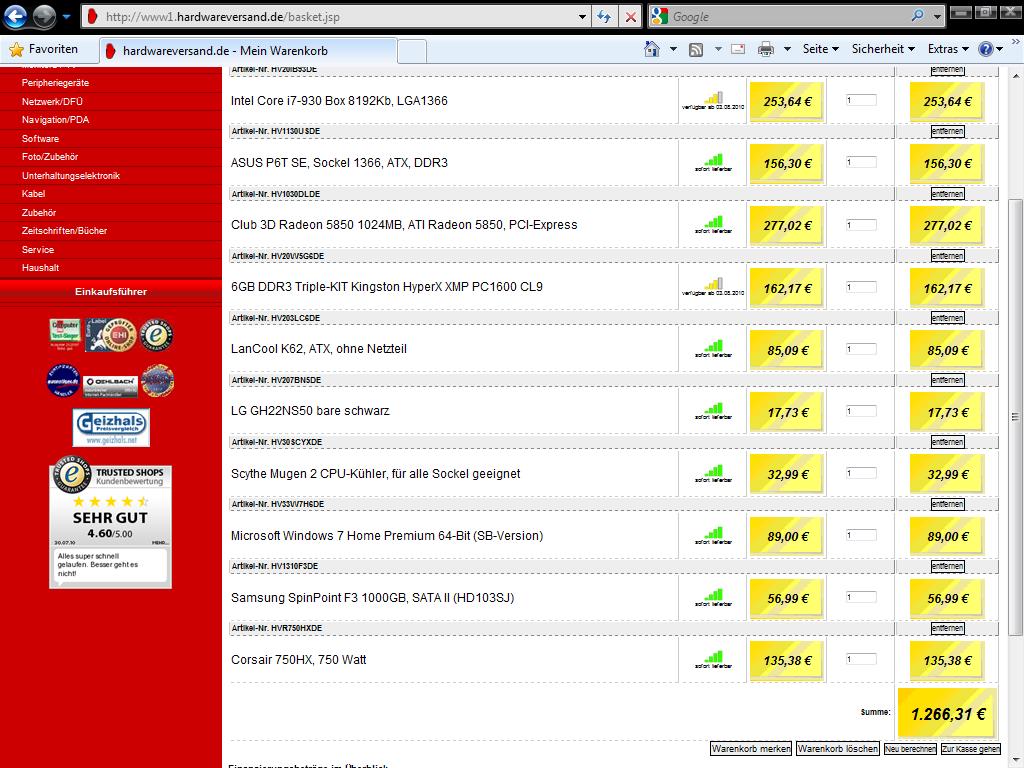Open the Netzwerk/DFÜ category
The width and height of the screenshot is (1024, 768).
click(x=52, y=102)
